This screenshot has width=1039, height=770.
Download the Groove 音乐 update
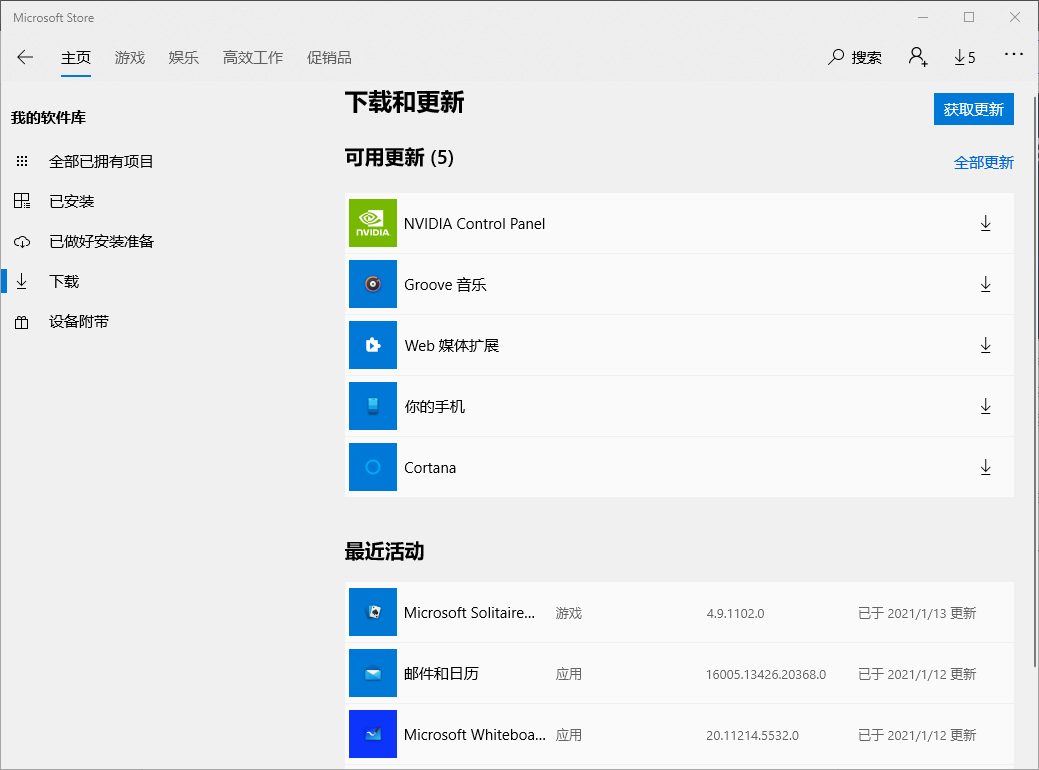(x=985, y=284)
